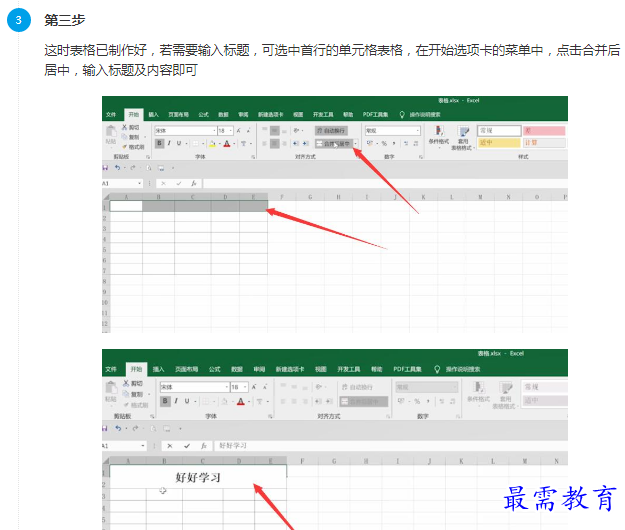Click Format Painter in the first Excel image
Viewport: 625px width, 530px height.
[x=134, y=147]
